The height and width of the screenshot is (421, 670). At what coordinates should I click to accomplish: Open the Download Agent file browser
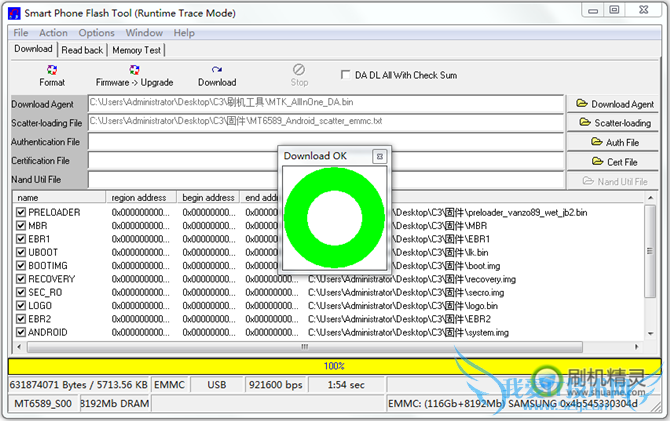pyautogui.click(x=614, y=104)
